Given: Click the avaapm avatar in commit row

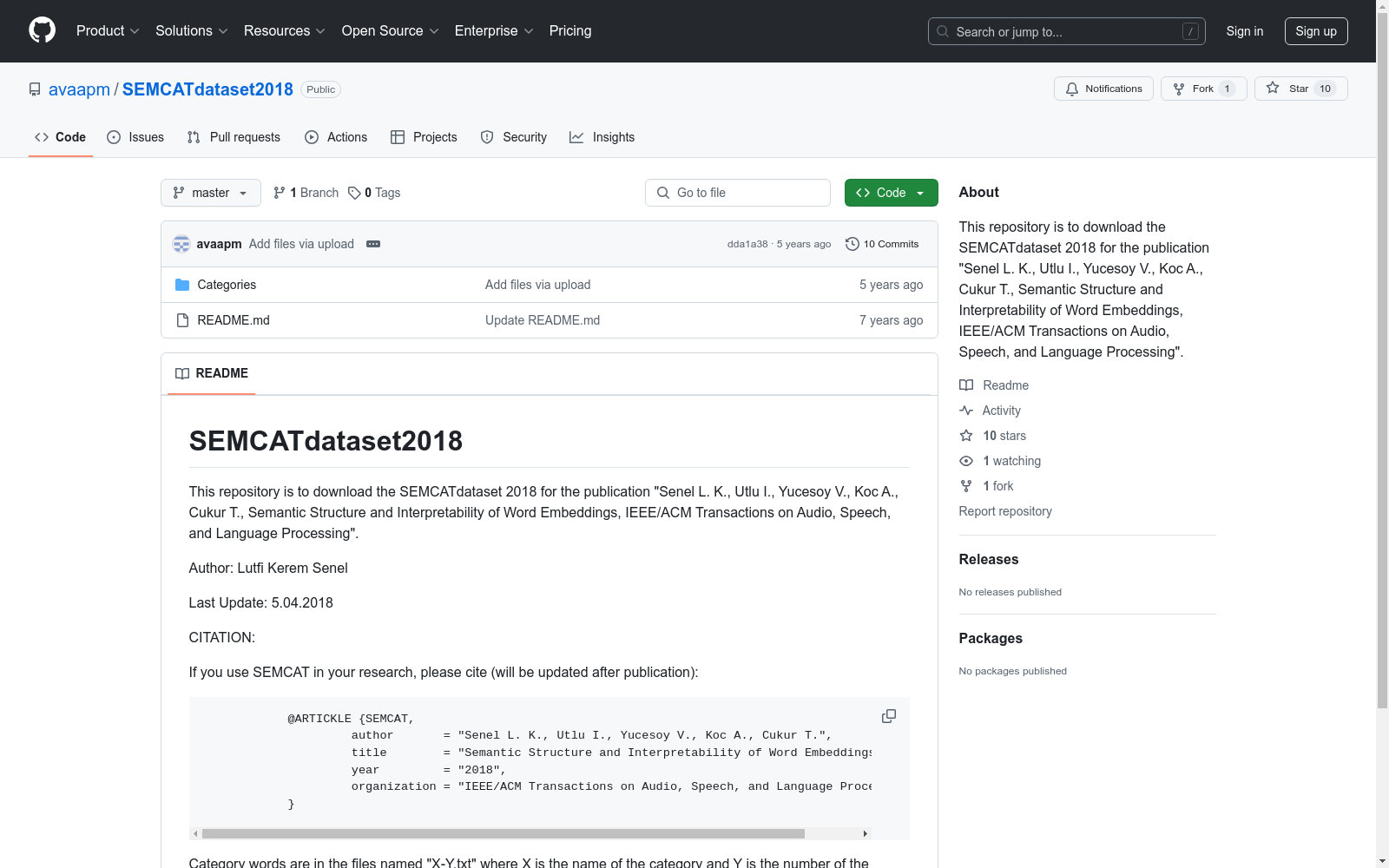Looking at the screenshot, I should [181, 244].
